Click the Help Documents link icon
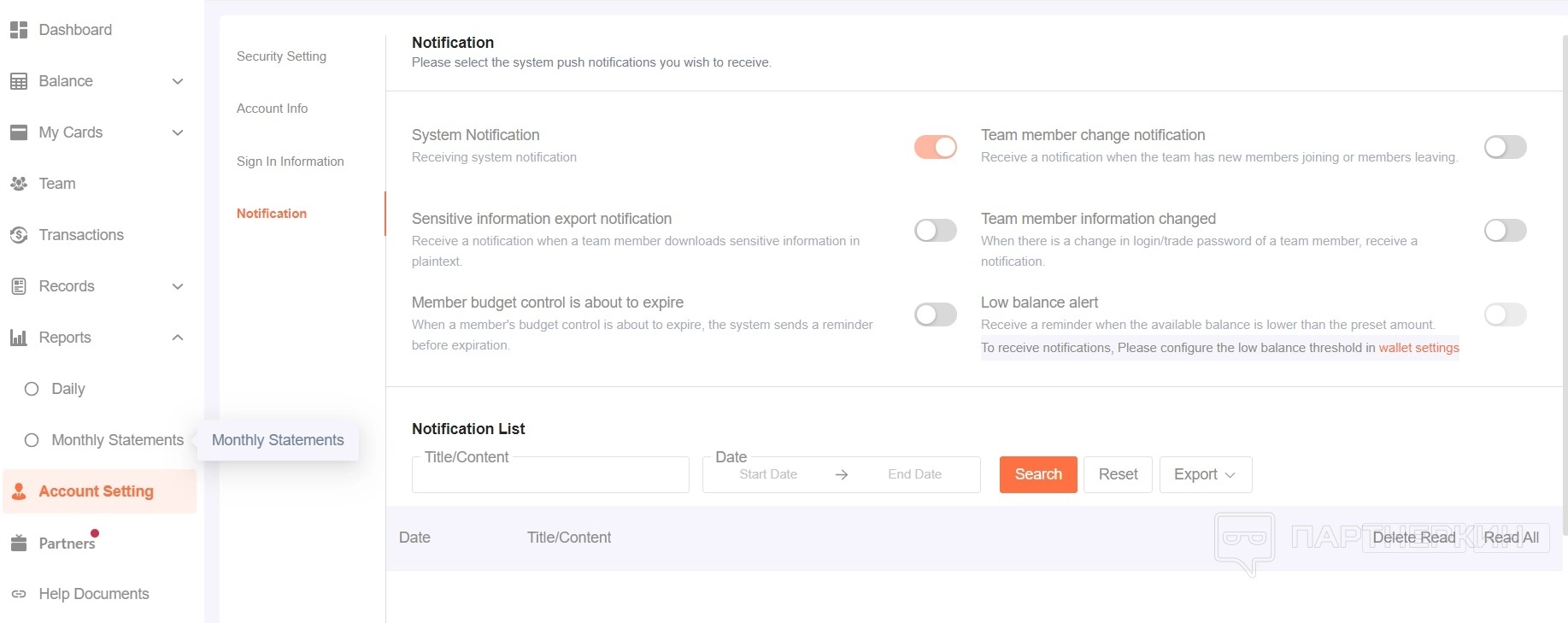 click(19, 594)
